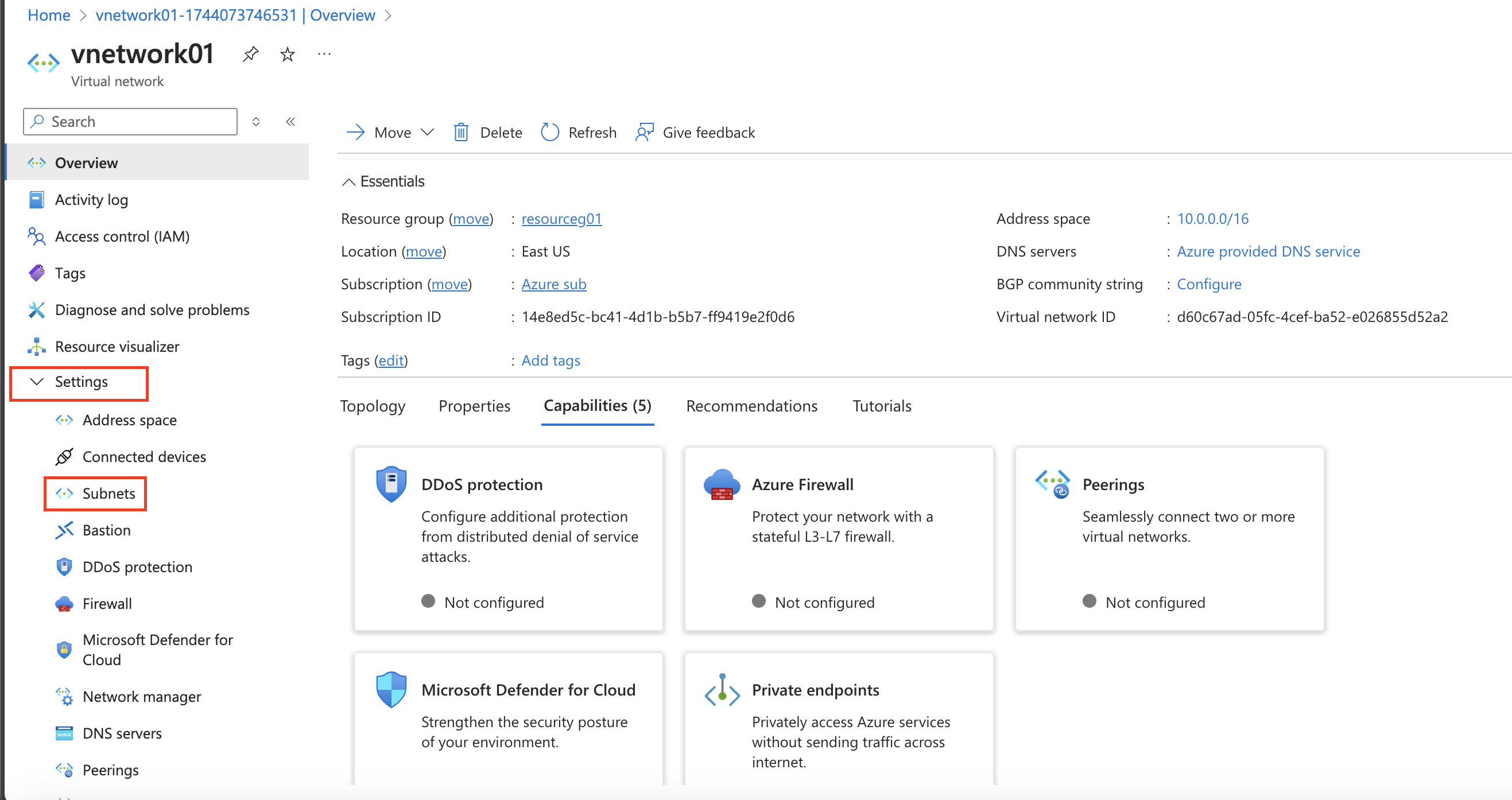Select the Capabilities (5) tab
Screen dimensions: 1512x800
pyautogui.click(x=598, y=406)
